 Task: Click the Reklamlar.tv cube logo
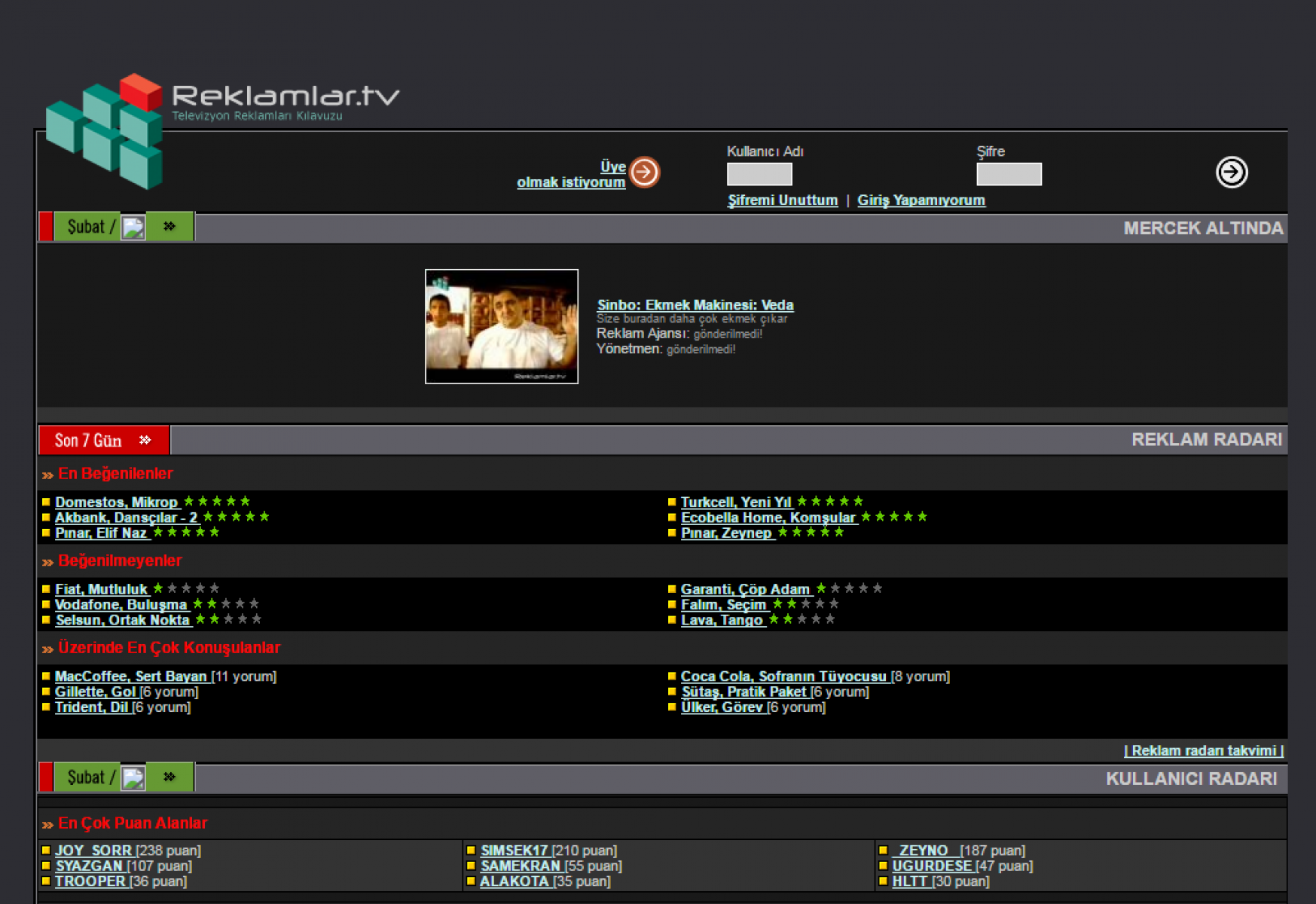click(105, 131)
